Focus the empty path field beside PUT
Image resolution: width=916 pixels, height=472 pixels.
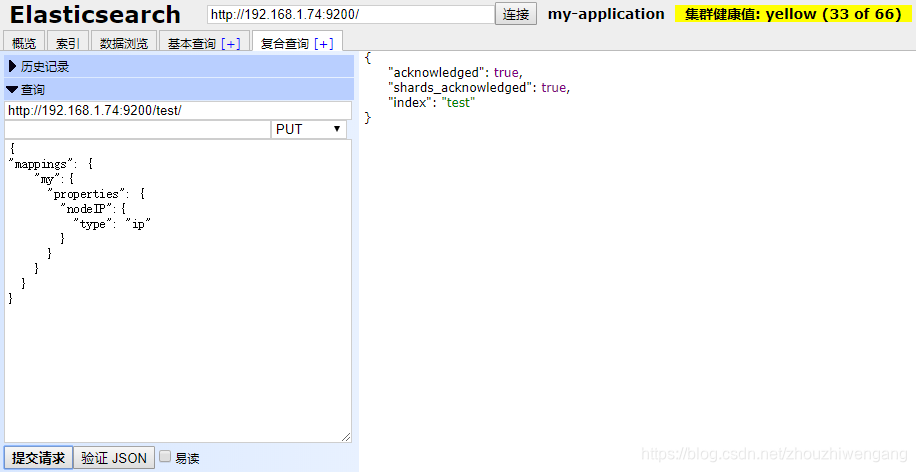tap(137, 130)
